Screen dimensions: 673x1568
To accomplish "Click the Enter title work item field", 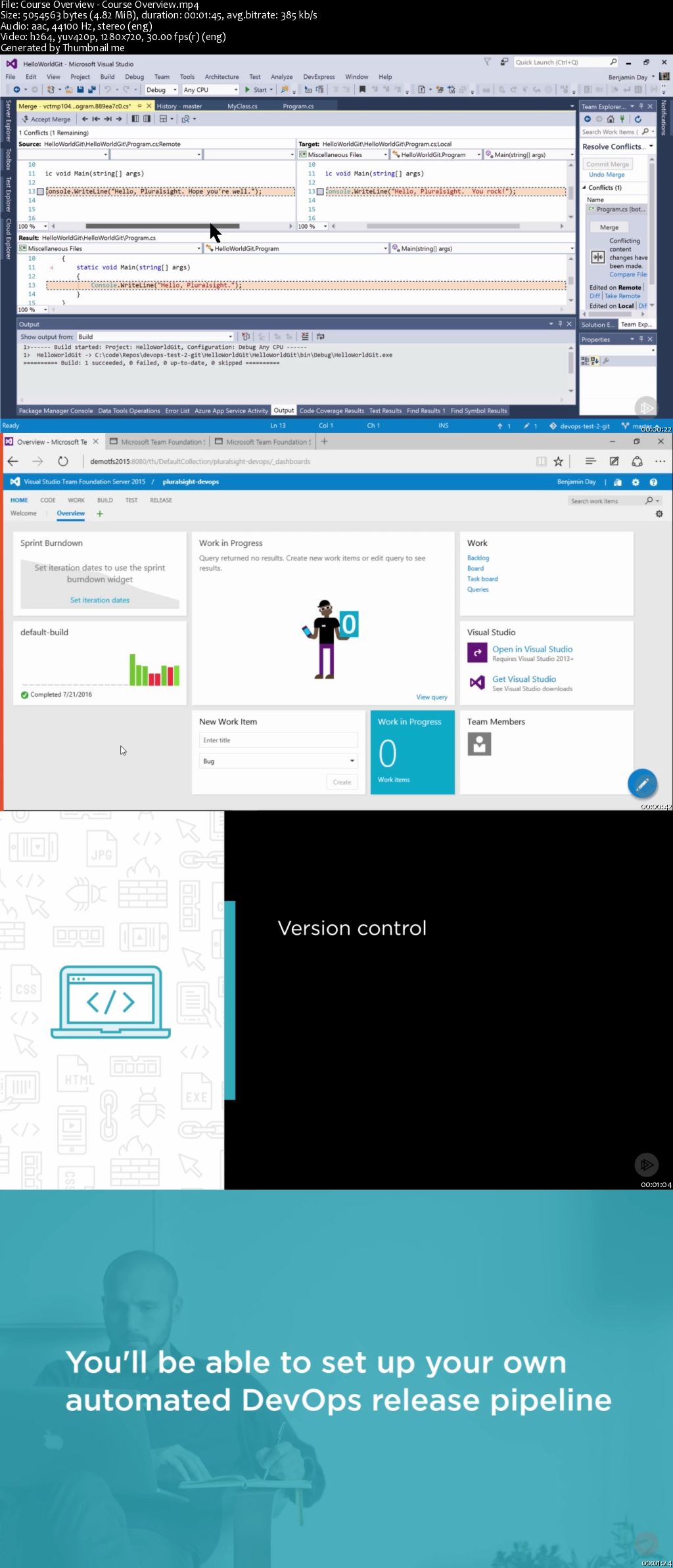I will pos(278,740).
